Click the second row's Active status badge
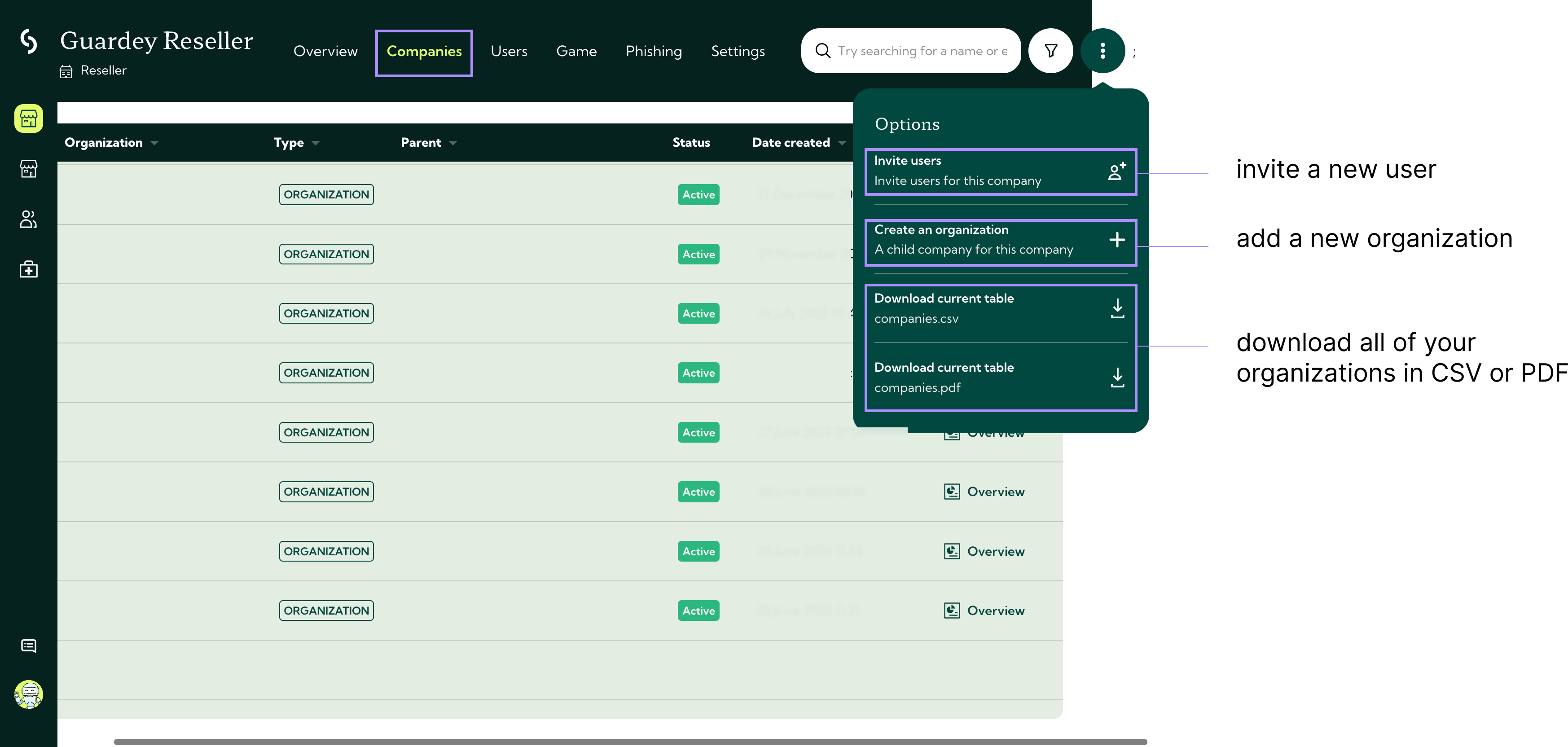Image resolution: width=1568 pixels, height=747 pixels. coord(698,255)
